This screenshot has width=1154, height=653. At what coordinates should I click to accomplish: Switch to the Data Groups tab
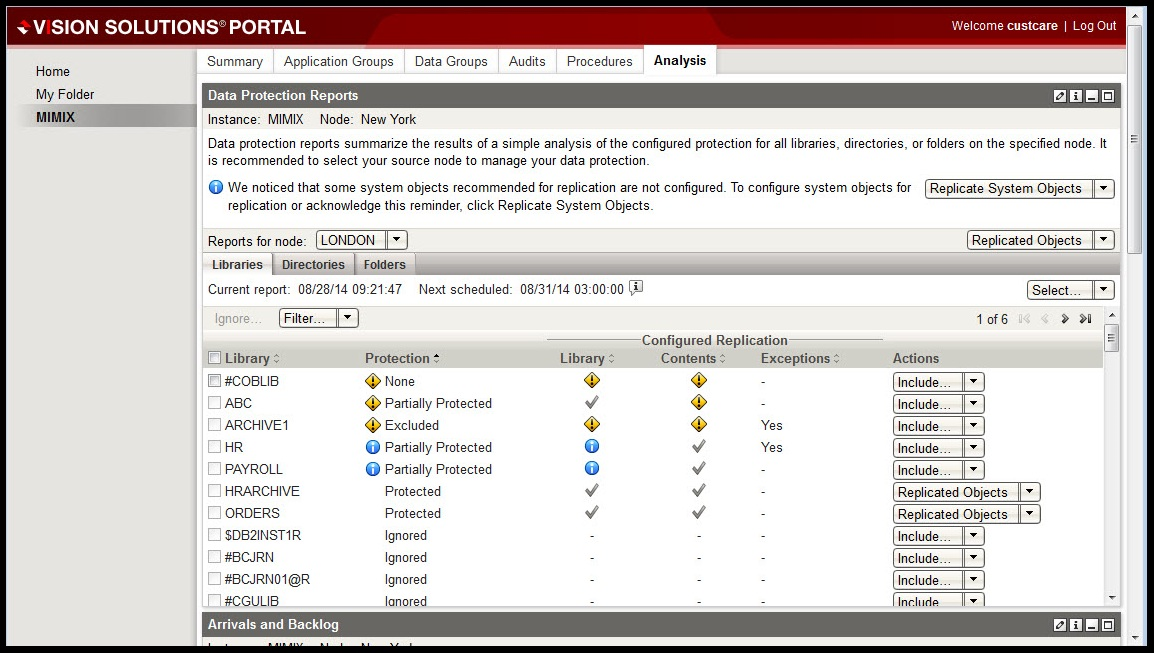[451, 61]
